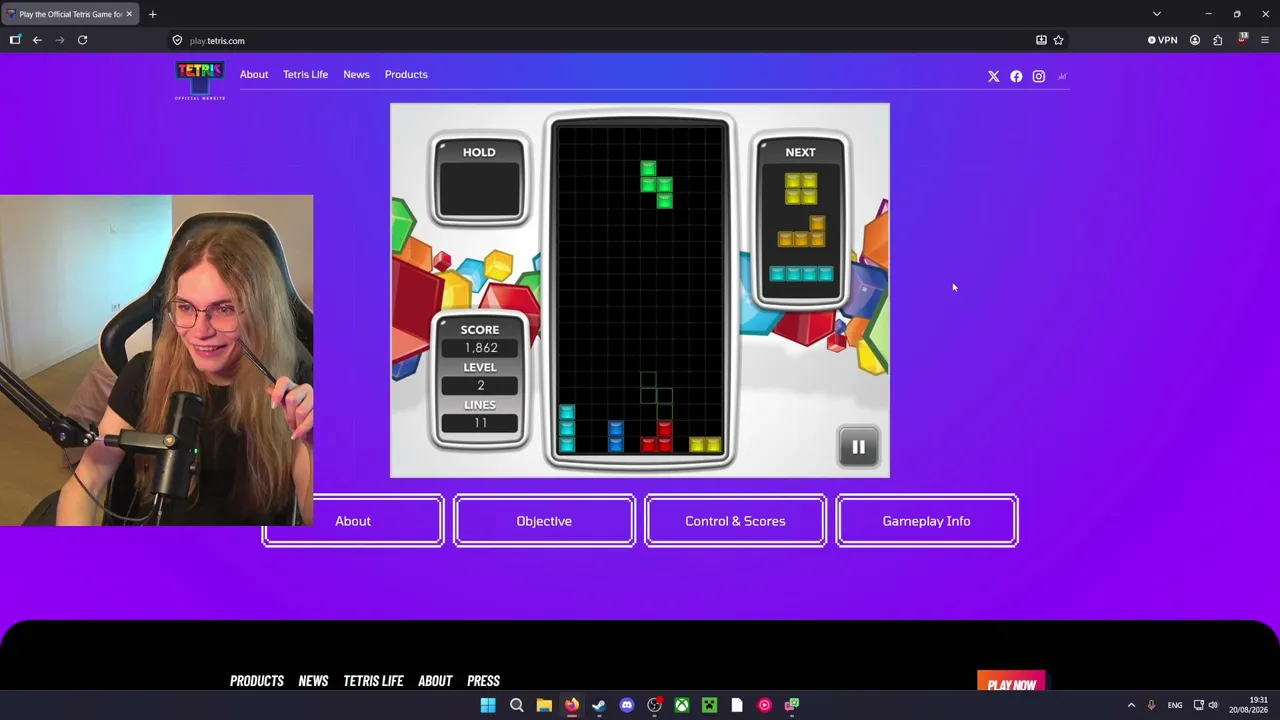The image size is (1280, 720).
Task: Open File Explorer from the taskbar
Action: click(544, 705)
